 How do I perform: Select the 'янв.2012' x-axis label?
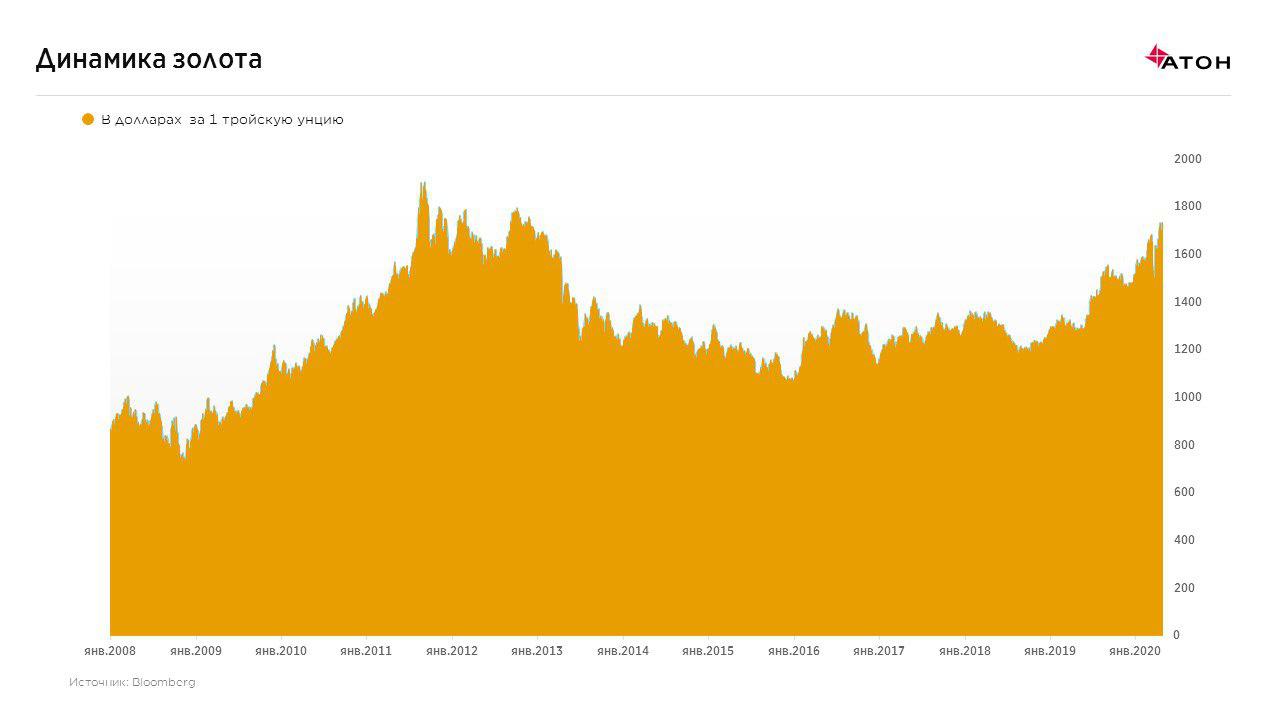[452, 651]
